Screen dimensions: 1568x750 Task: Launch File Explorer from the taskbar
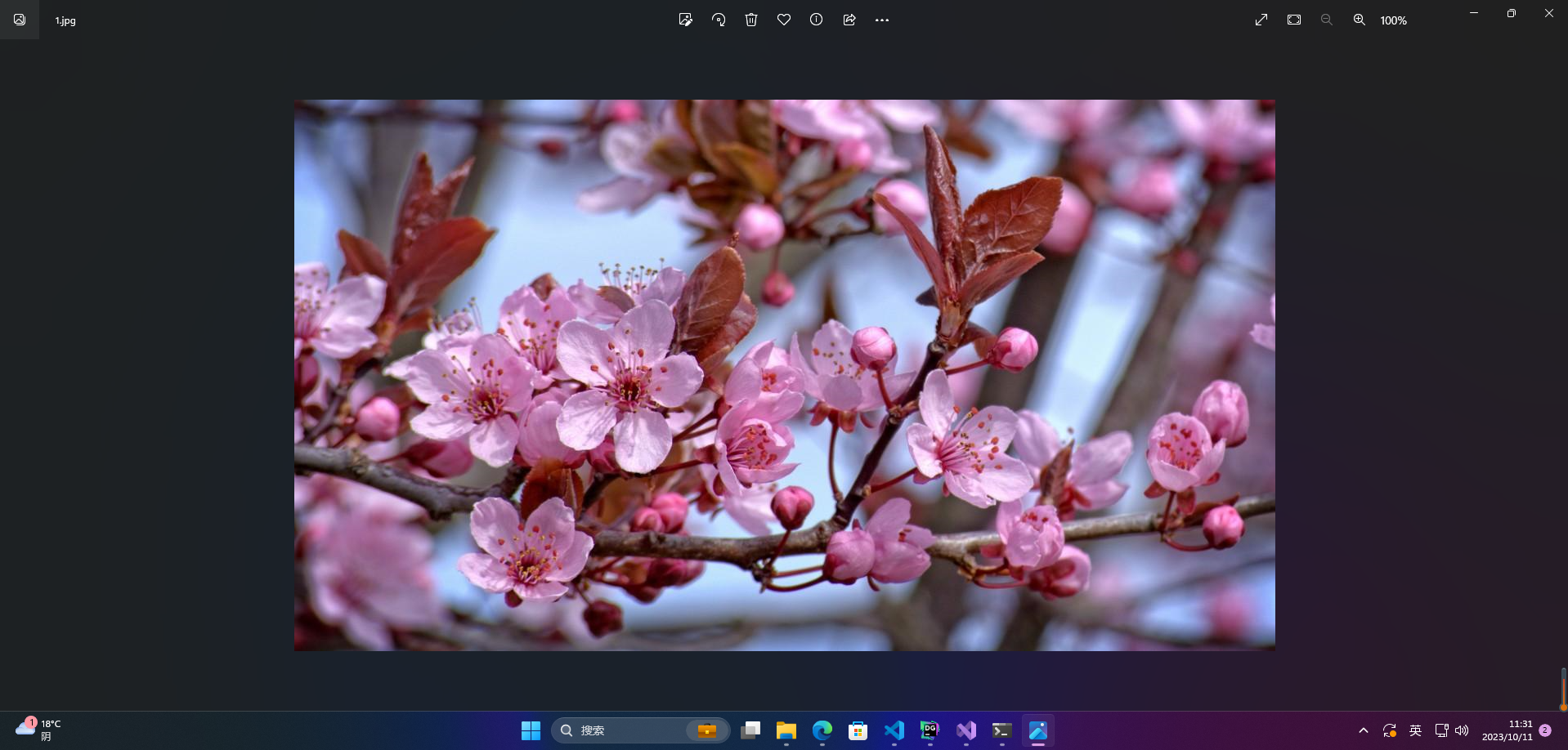(786, 730)
